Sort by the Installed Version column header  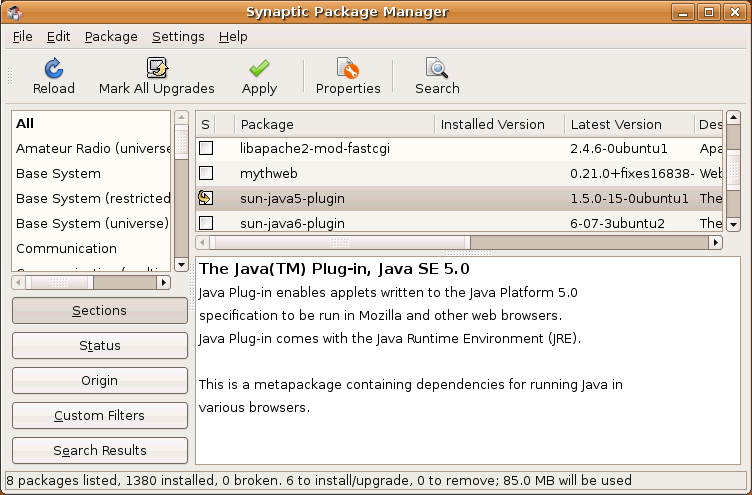(500, 125)
